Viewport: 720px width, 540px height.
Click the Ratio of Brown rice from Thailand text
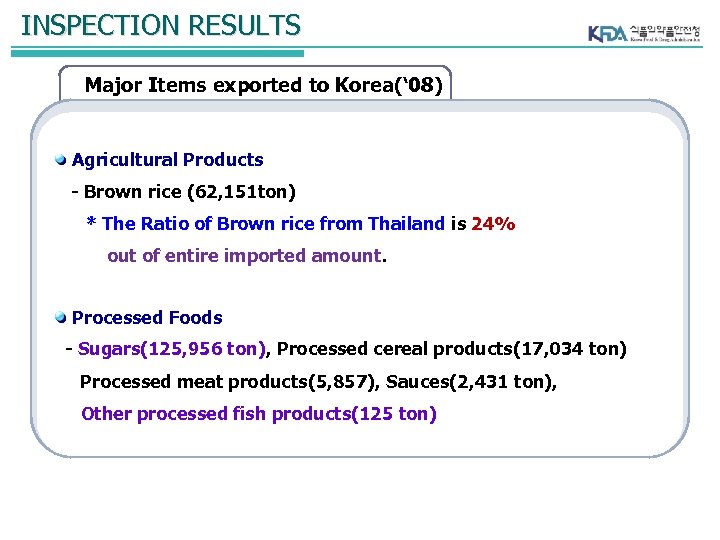click(x=270, y=224)
